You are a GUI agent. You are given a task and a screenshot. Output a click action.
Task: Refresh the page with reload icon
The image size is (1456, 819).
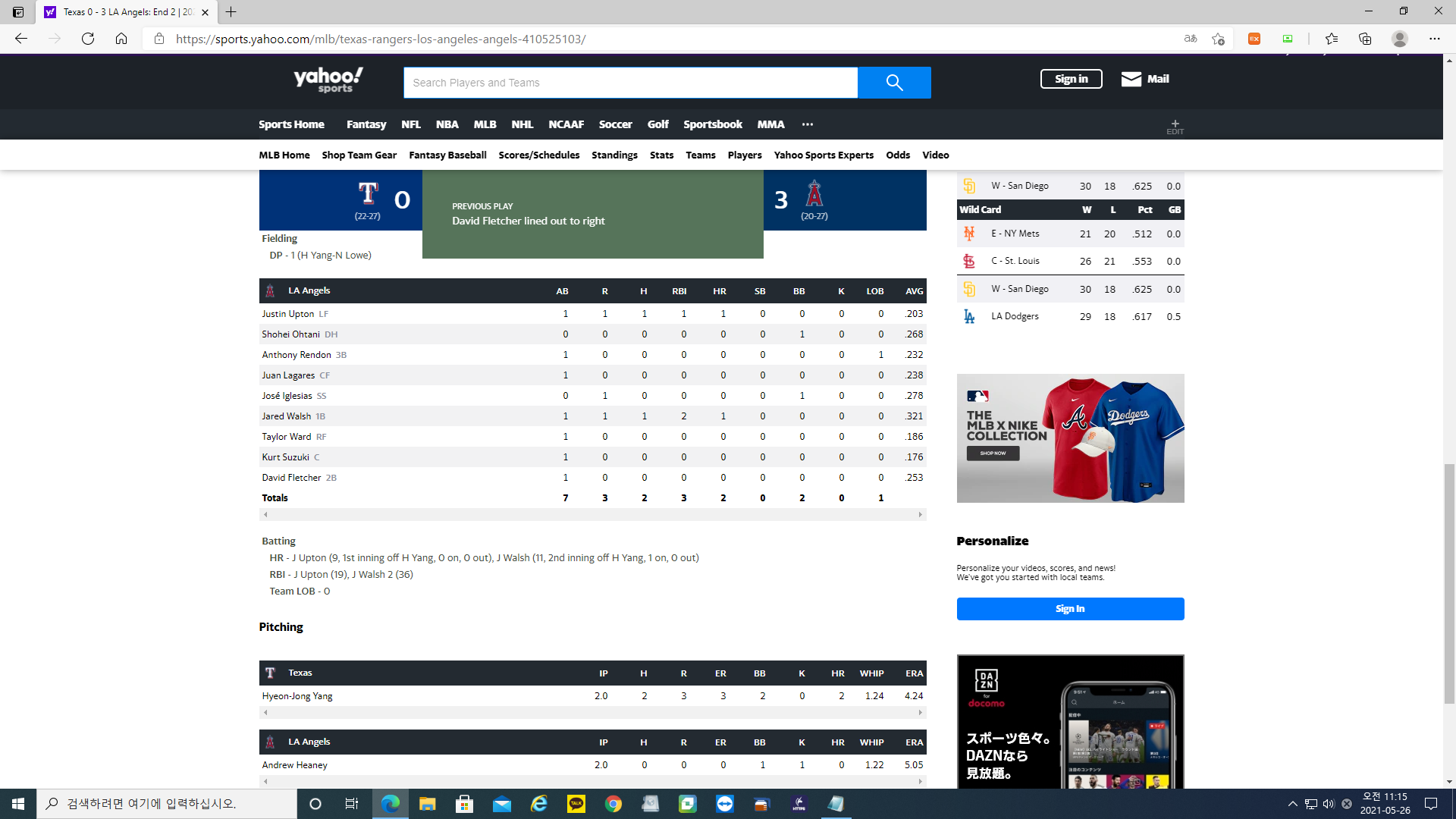click(88, 39)
